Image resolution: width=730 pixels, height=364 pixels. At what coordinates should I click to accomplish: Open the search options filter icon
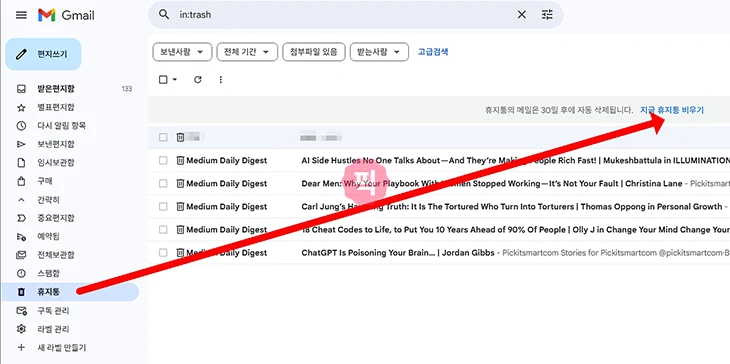[547, 15]
